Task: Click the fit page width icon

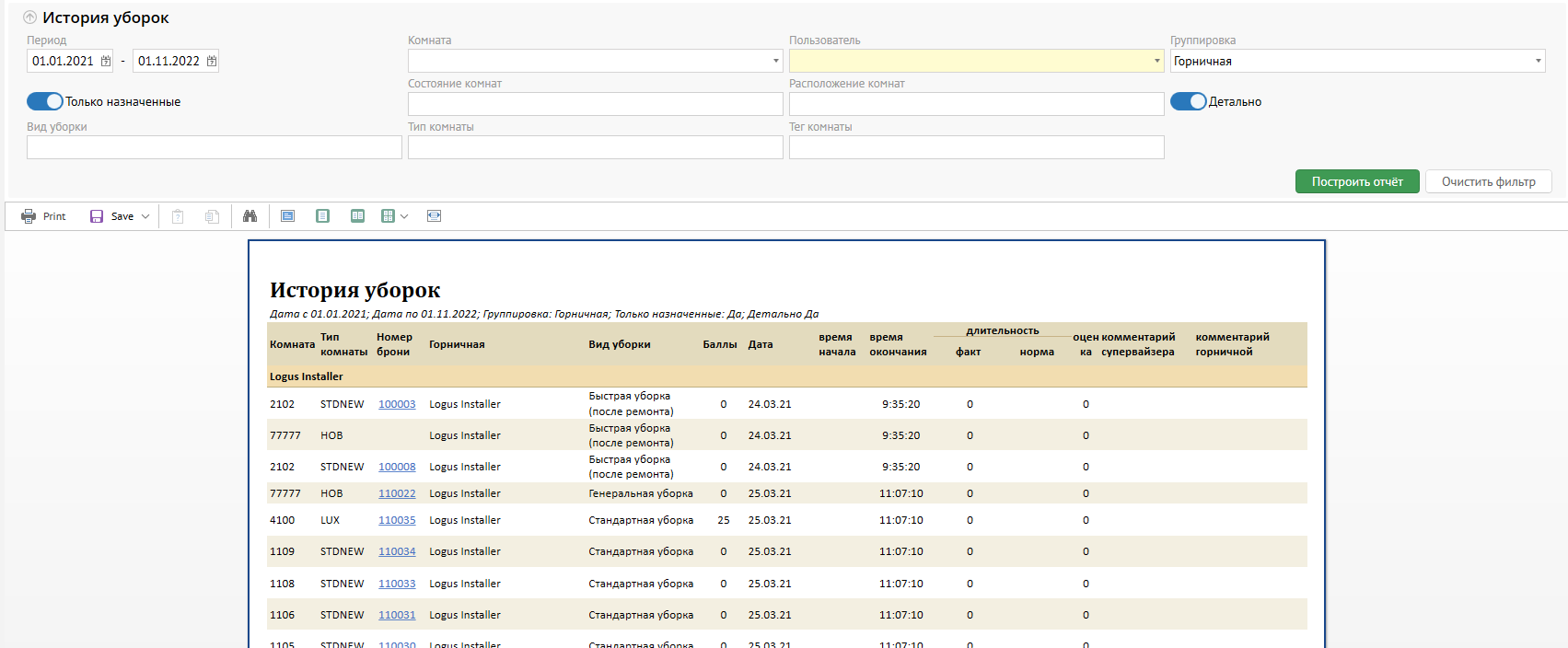Action: point(434,216)
